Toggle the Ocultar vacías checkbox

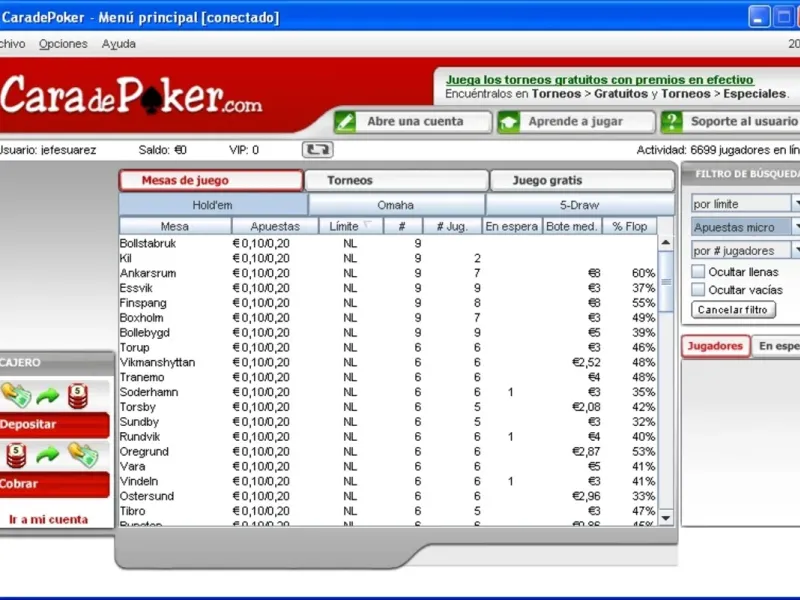[x=698, y=289]
